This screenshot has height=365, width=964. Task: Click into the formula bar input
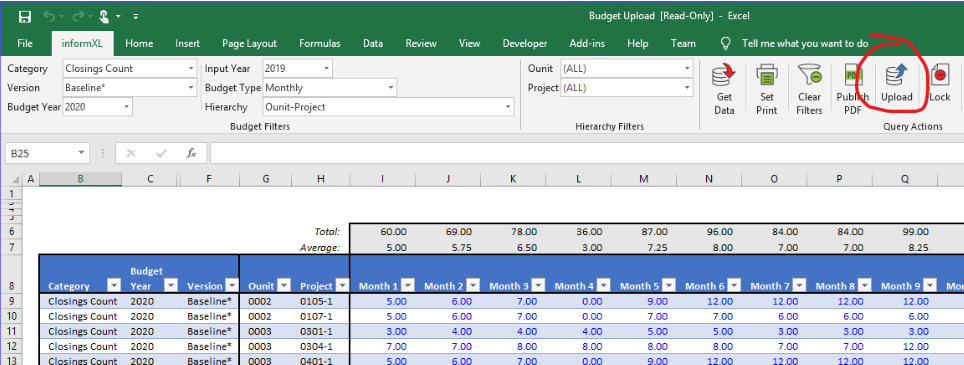click(587, 153)
